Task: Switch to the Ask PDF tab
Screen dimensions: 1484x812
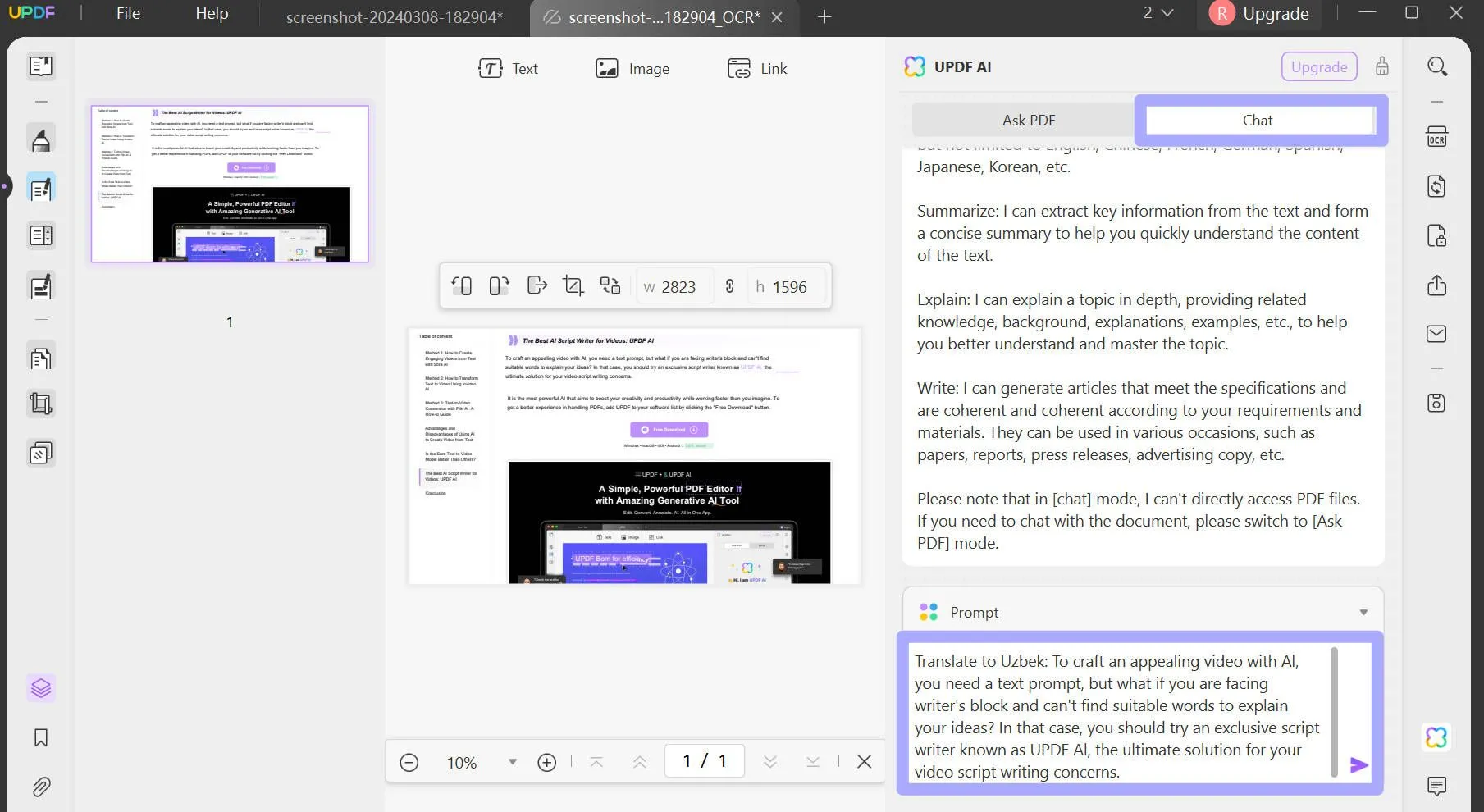Action: pos(1028,121)
